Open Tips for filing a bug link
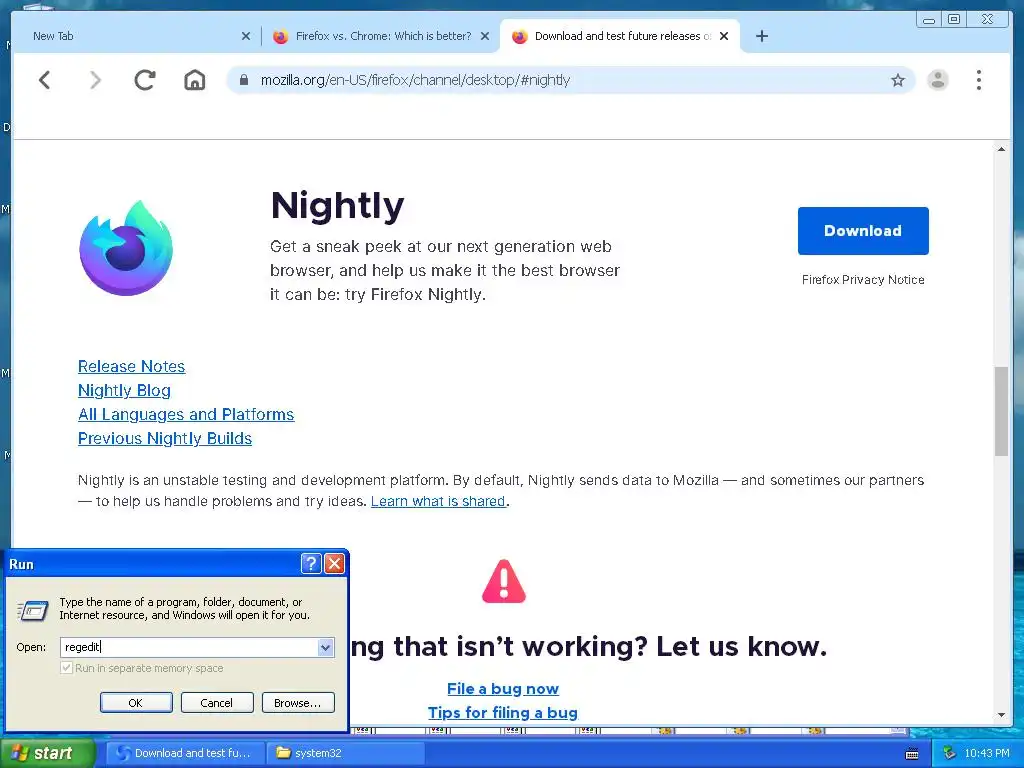 503,712
